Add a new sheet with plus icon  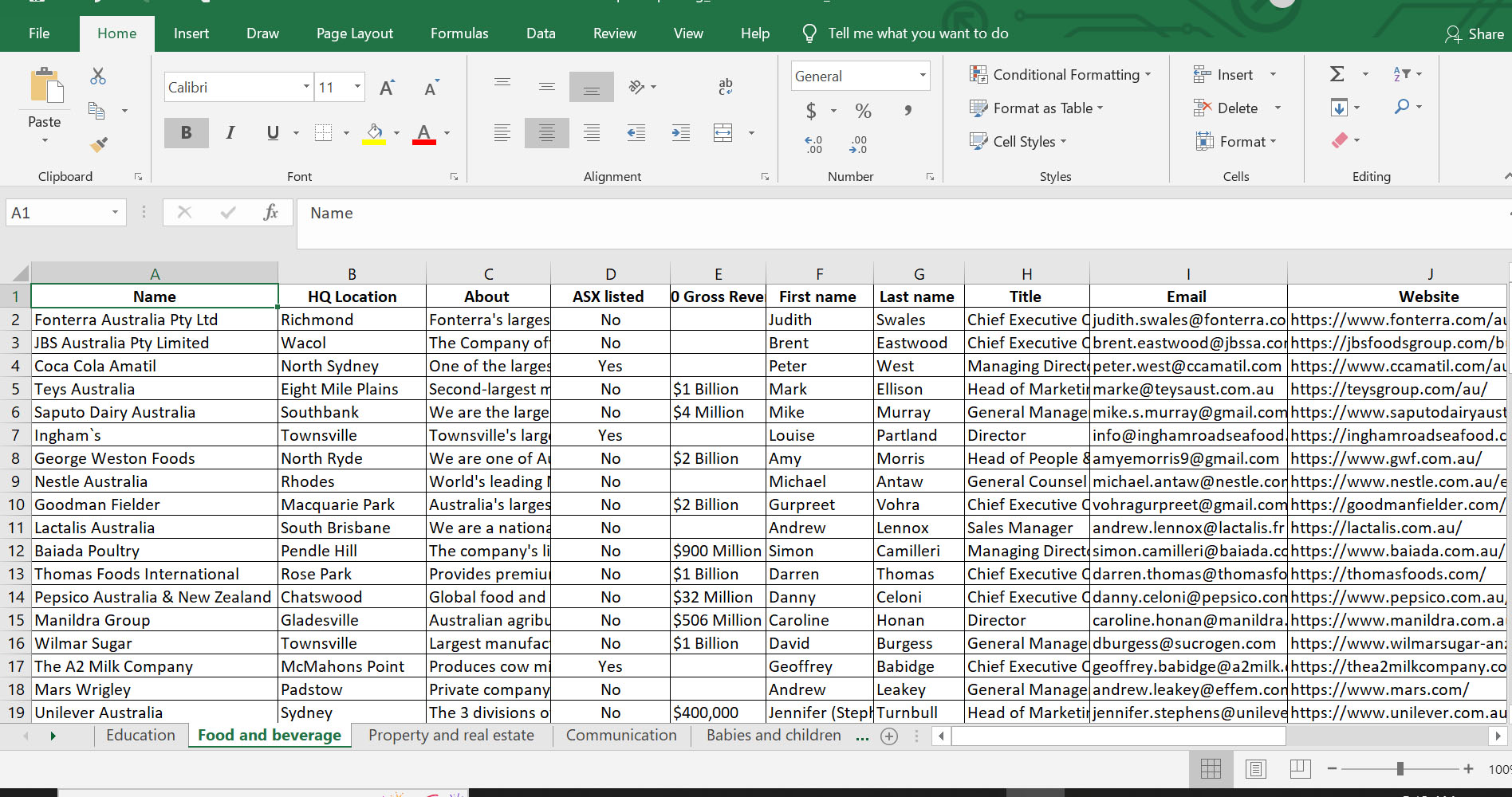(x=889, y=736)
